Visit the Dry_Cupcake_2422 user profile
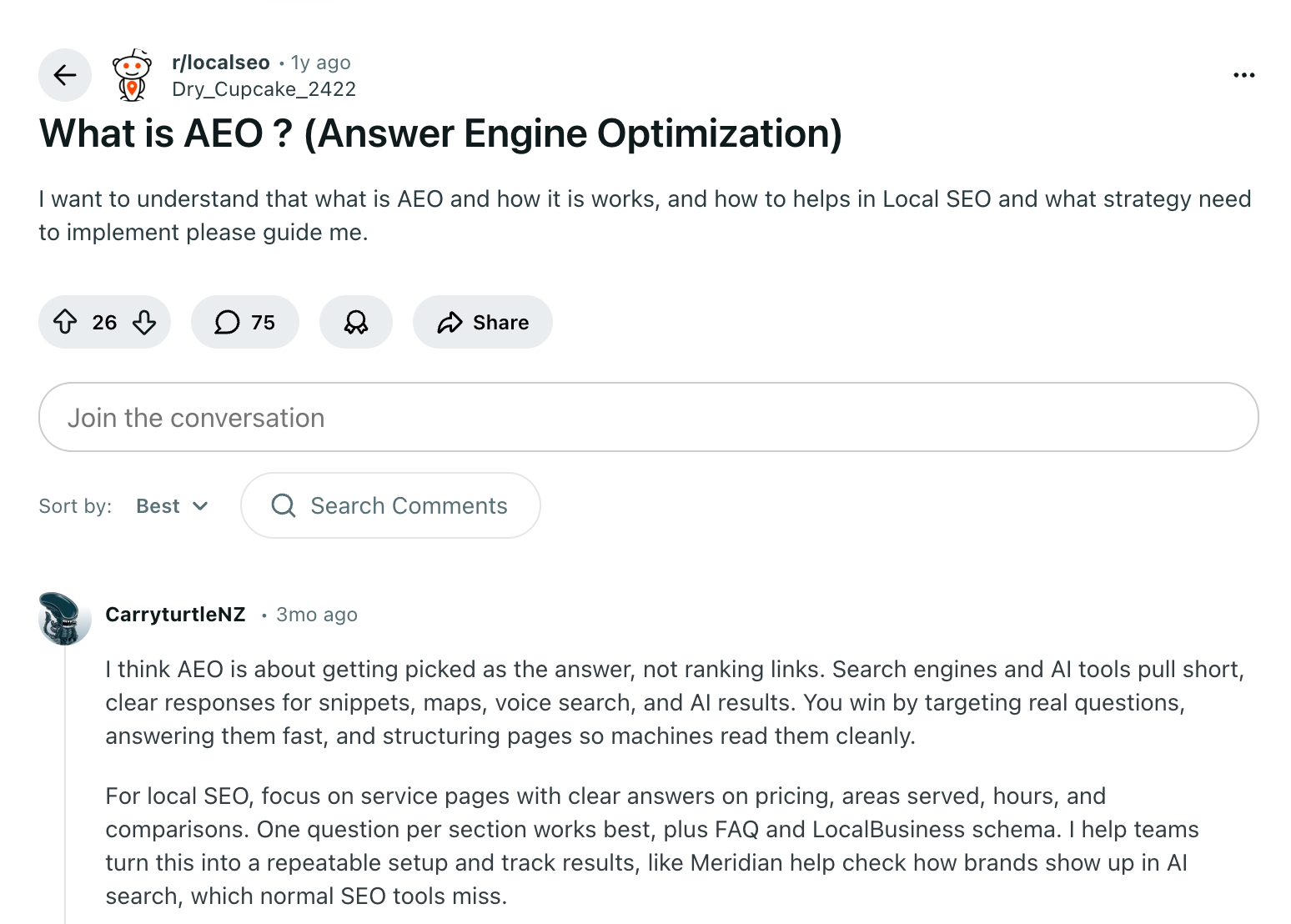This screenshot has width=1291, height=924. [x=264, y=89]
